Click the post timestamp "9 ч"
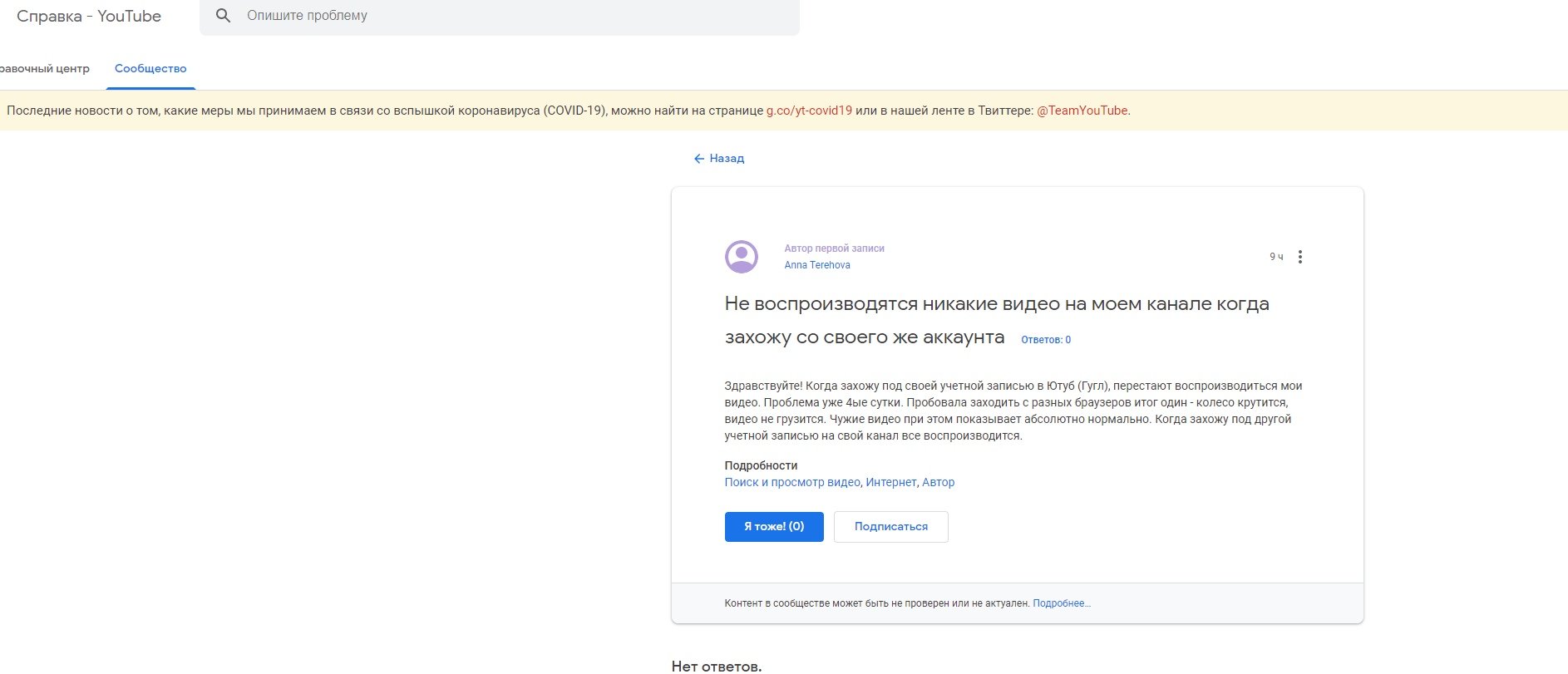 tap(1275, 257)
